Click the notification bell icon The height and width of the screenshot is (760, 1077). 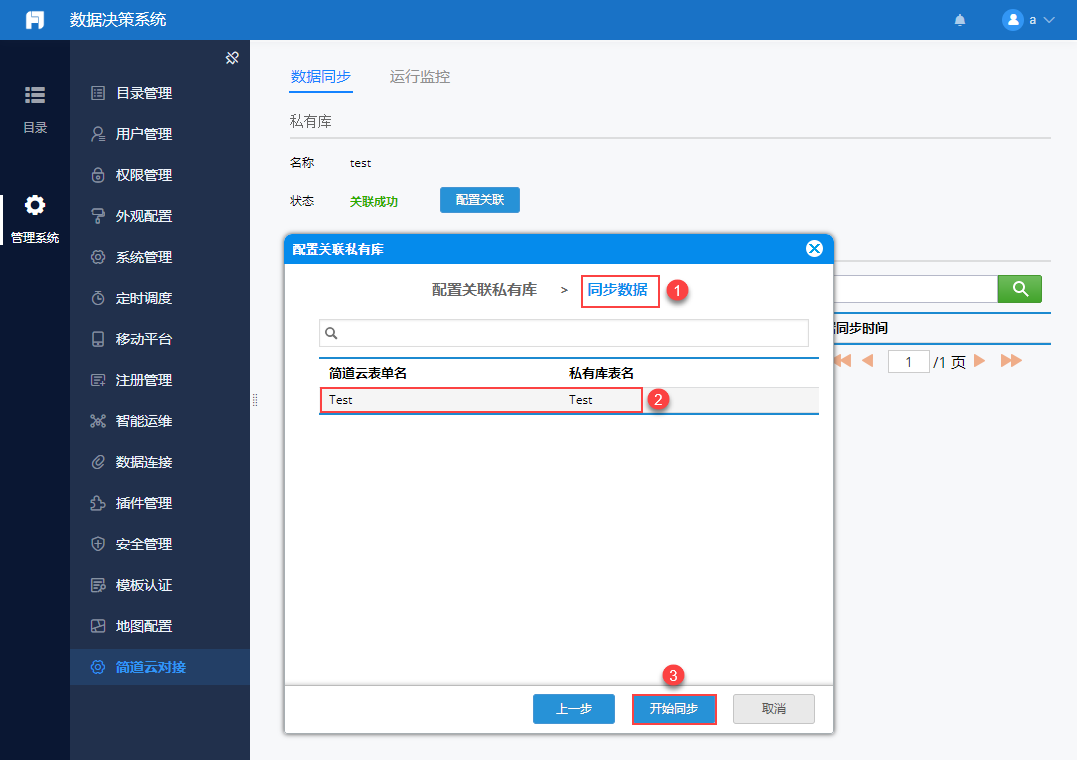960,20
